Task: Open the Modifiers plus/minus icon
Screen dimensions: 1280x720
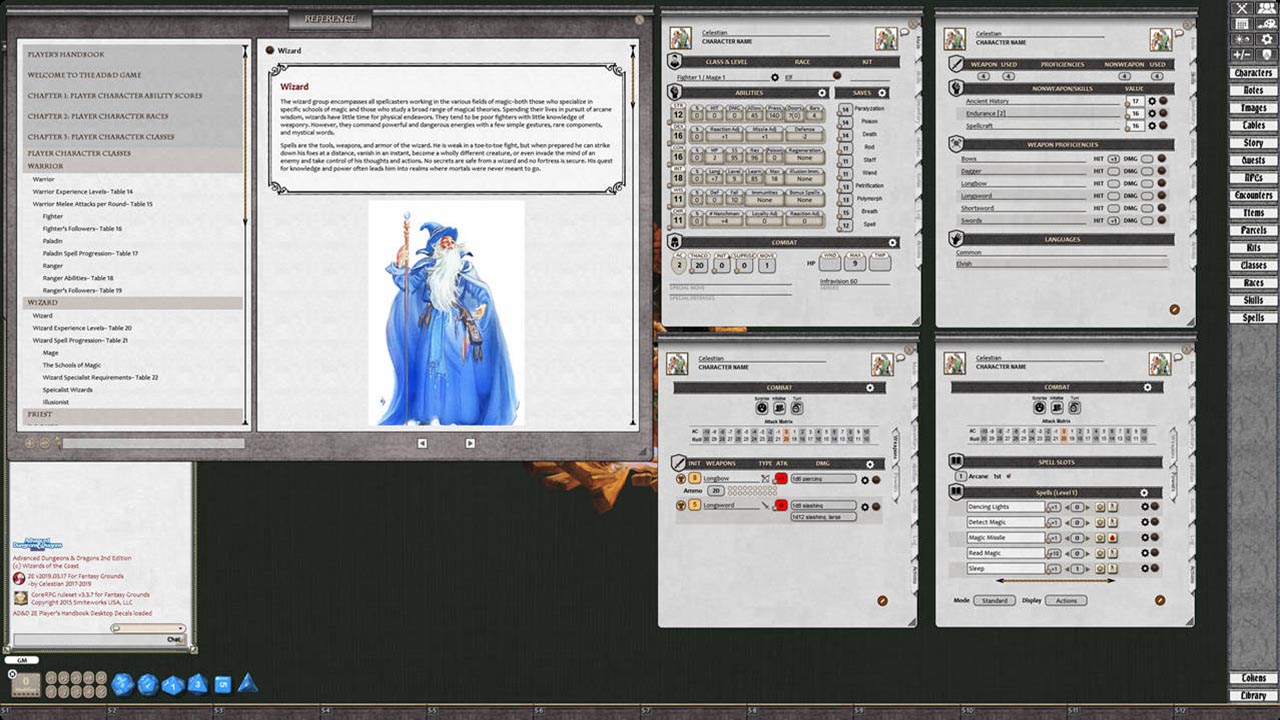Action: 1242,54
